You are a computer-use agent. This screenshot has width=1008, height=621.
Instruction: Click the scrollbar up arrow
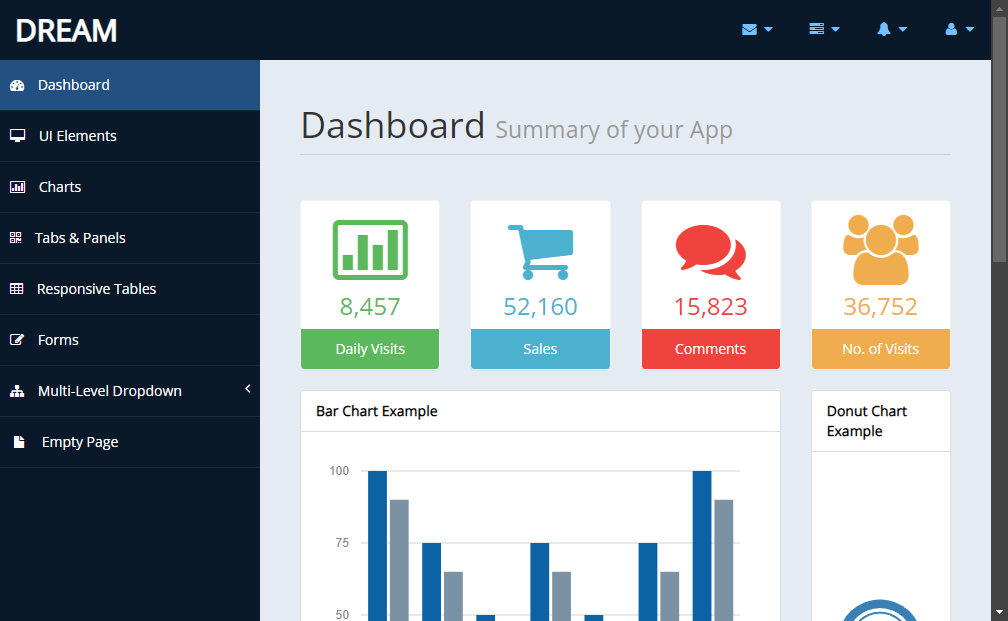point(999,8)
